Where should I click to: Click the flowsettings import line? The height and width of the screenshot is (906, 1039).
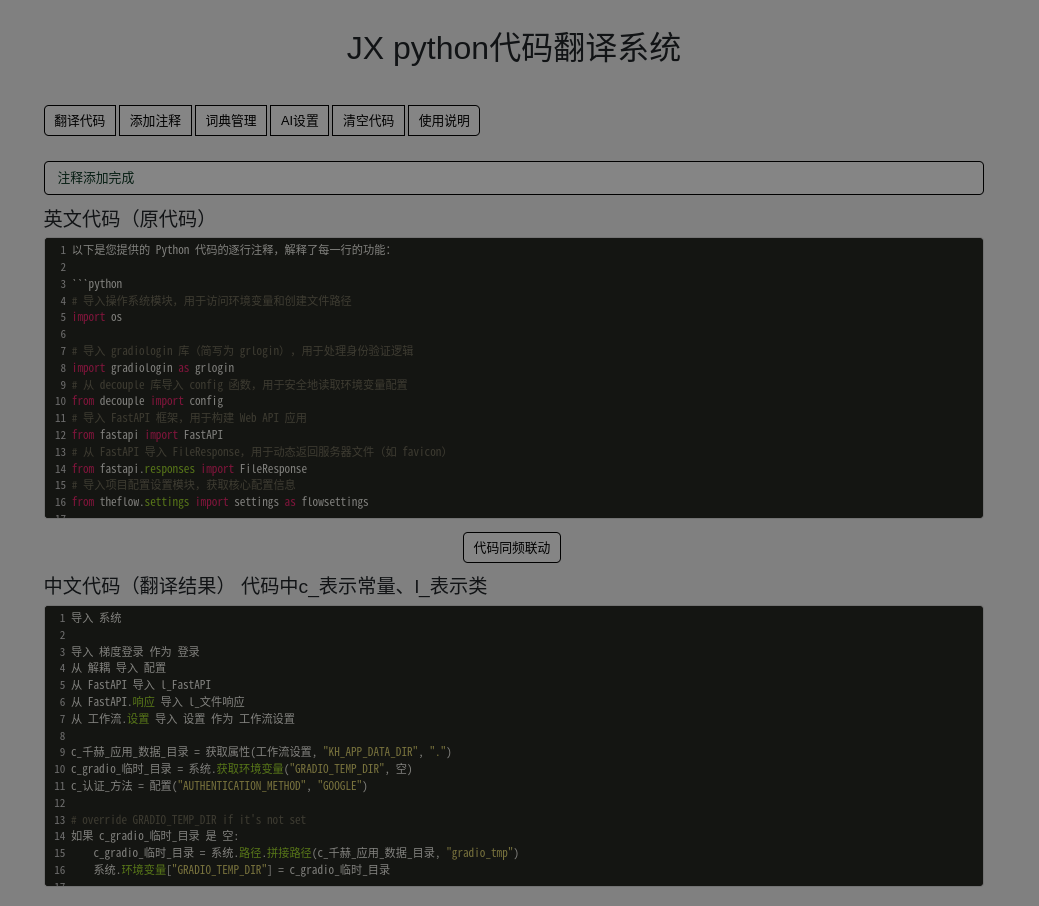click(220, 503)
